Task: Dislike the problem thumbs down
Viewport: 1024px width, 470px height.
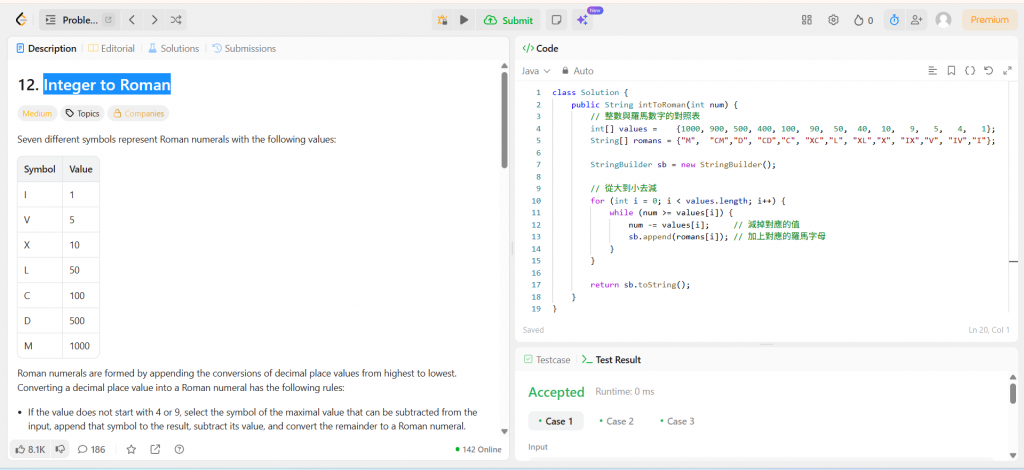Action: pos(59,449)
